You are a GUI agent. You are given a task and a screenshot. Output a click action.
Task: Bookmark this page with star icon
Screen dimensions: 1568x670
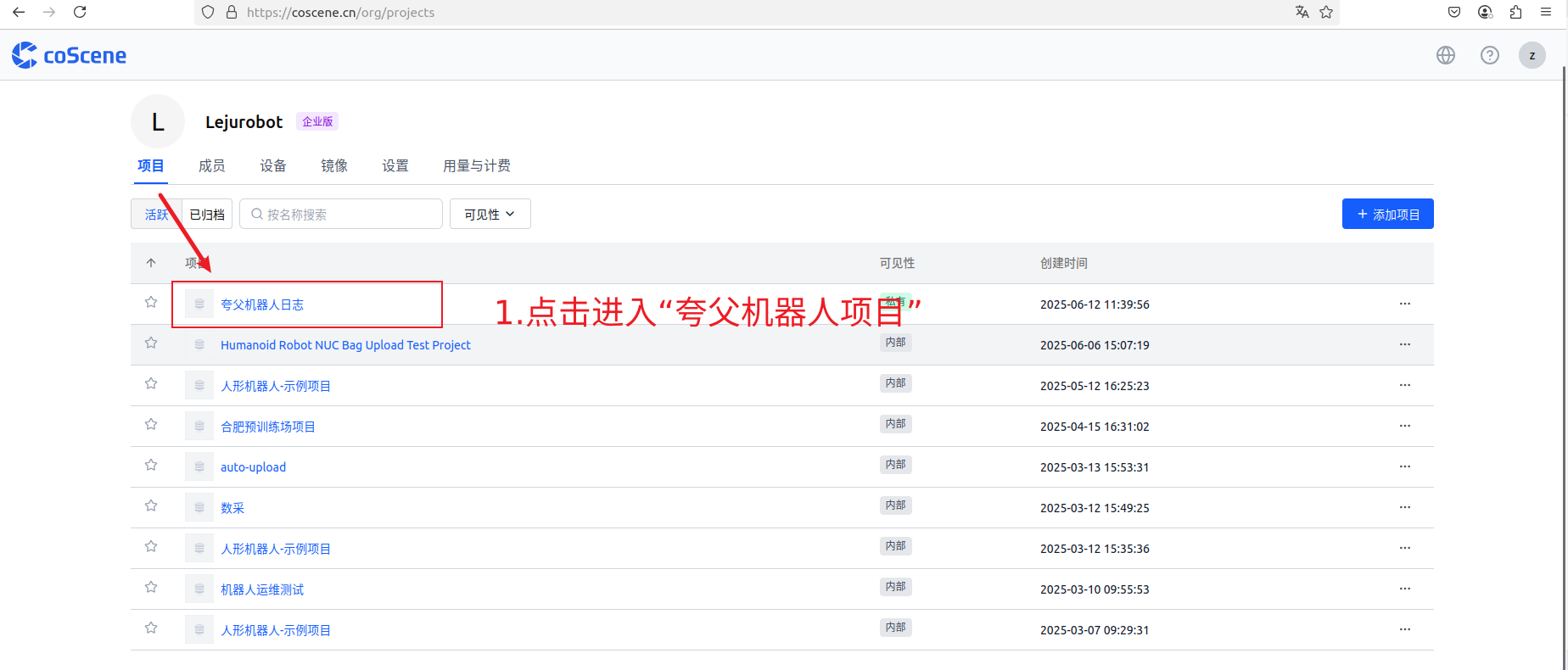point(1326,12)
